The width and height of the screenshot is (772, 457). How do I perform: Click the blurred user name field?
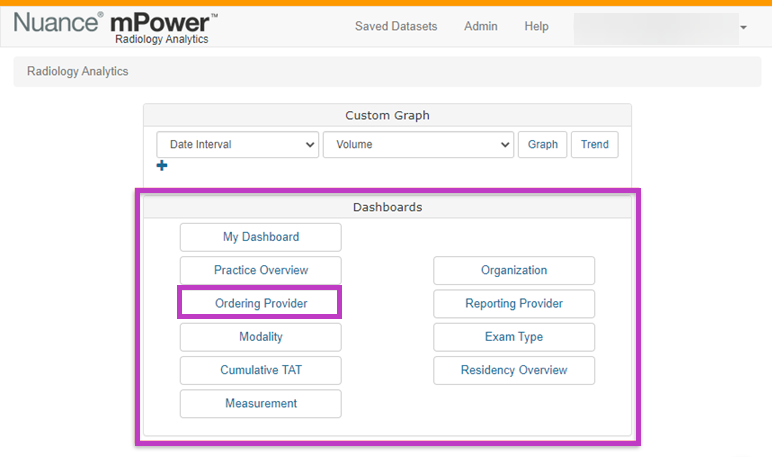point(656,29)
